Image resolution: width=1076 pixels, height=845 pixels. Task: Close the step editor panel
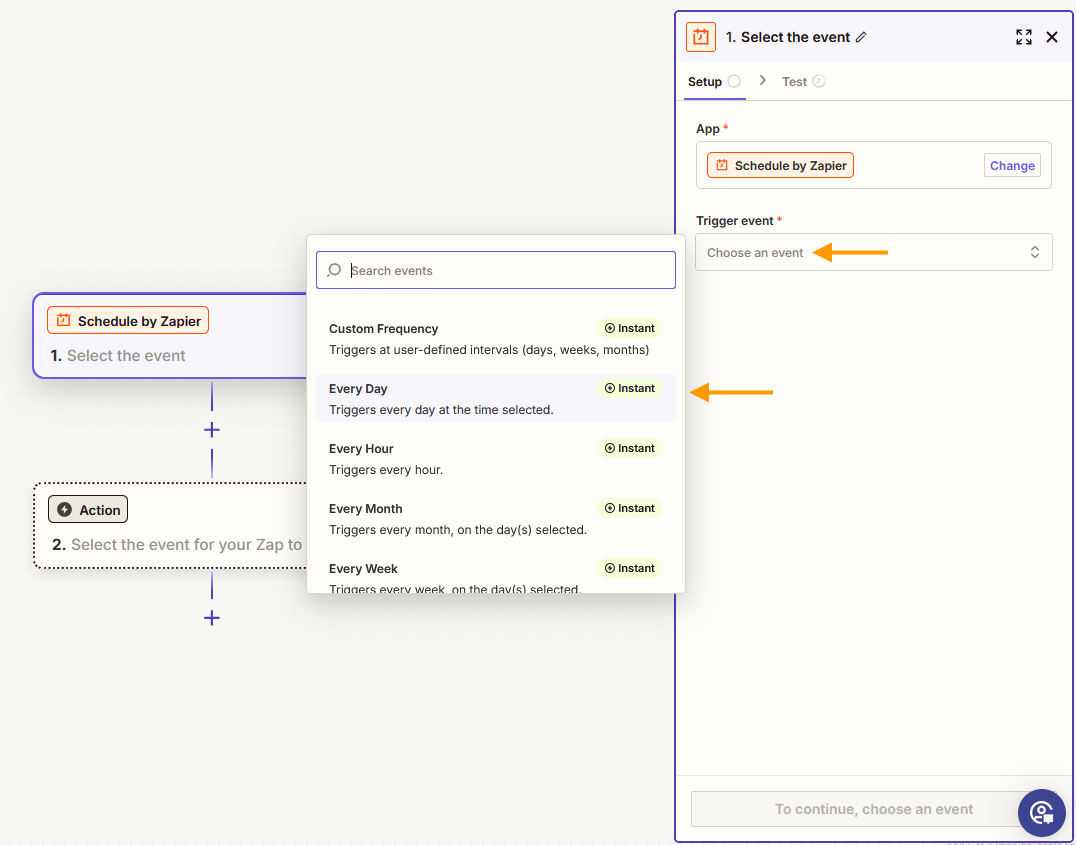[x=1052, y=37]
